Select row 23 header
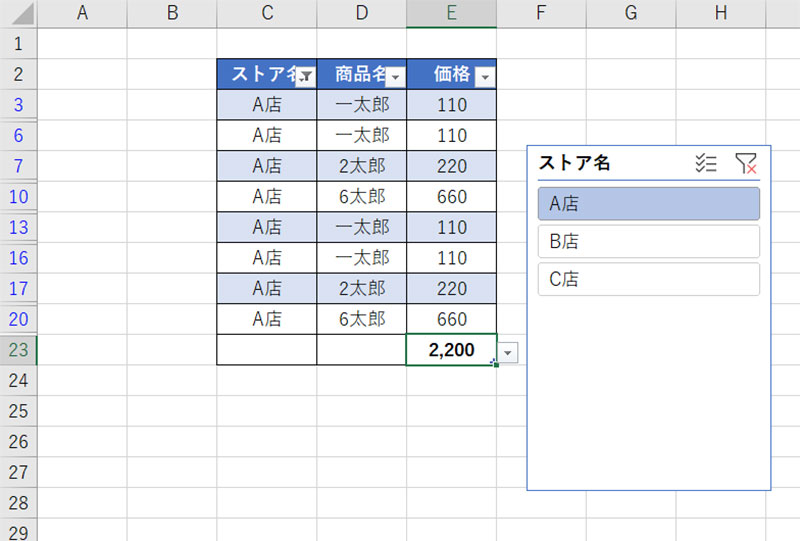The image size is (800, 541). coord(18,350)
